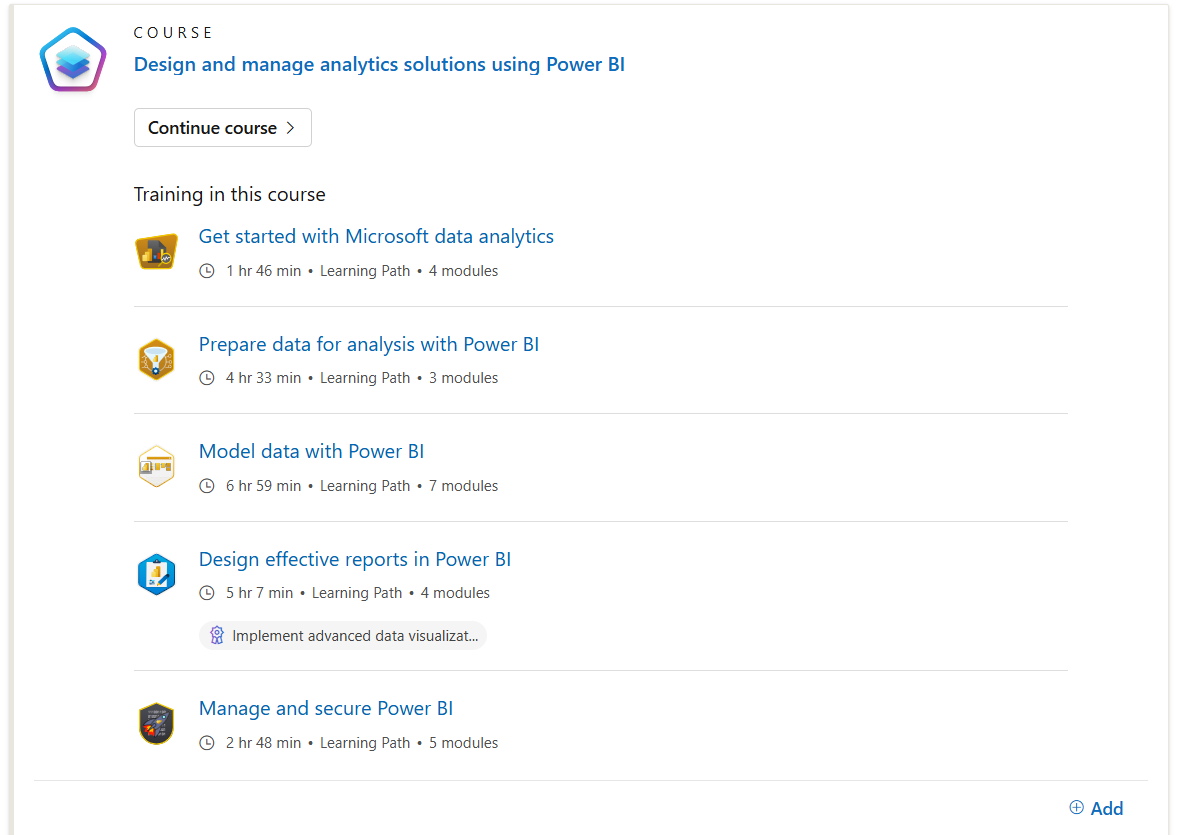This screenshot has height=835, width=1177.
Task: Open the Model data with Power BI link
Action: [x=311, y=451]
